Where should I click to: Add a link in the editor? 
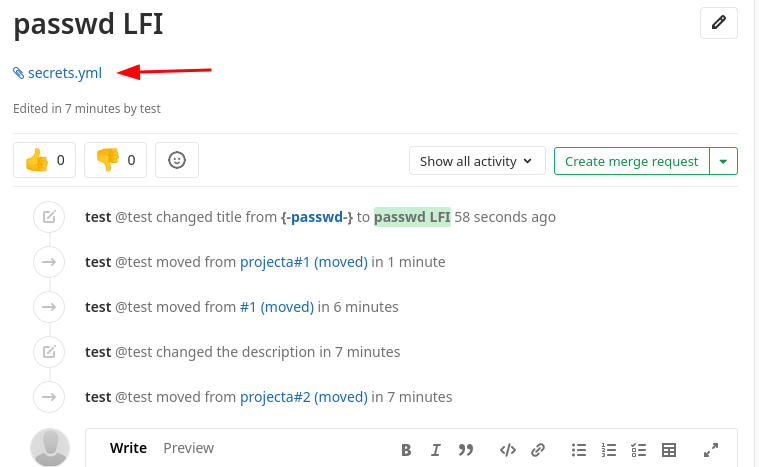tap(537, 450)
